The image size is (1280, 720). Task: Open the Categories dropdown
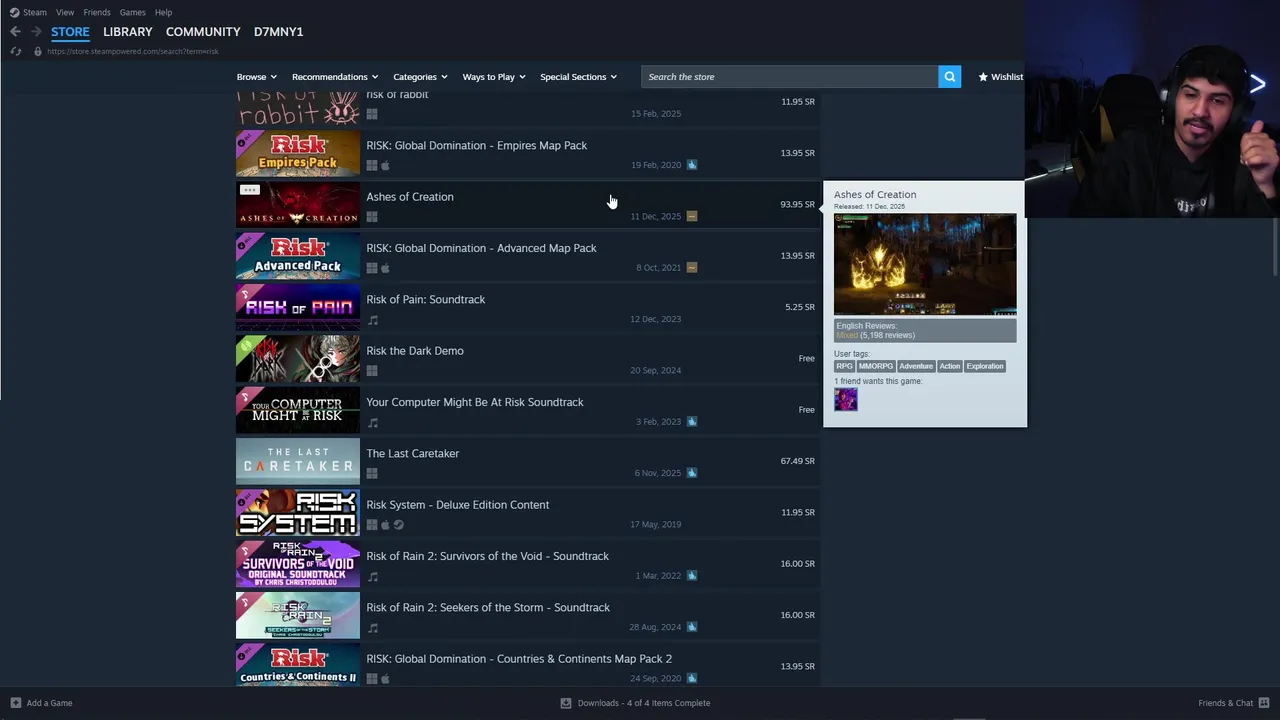(420, 77)
